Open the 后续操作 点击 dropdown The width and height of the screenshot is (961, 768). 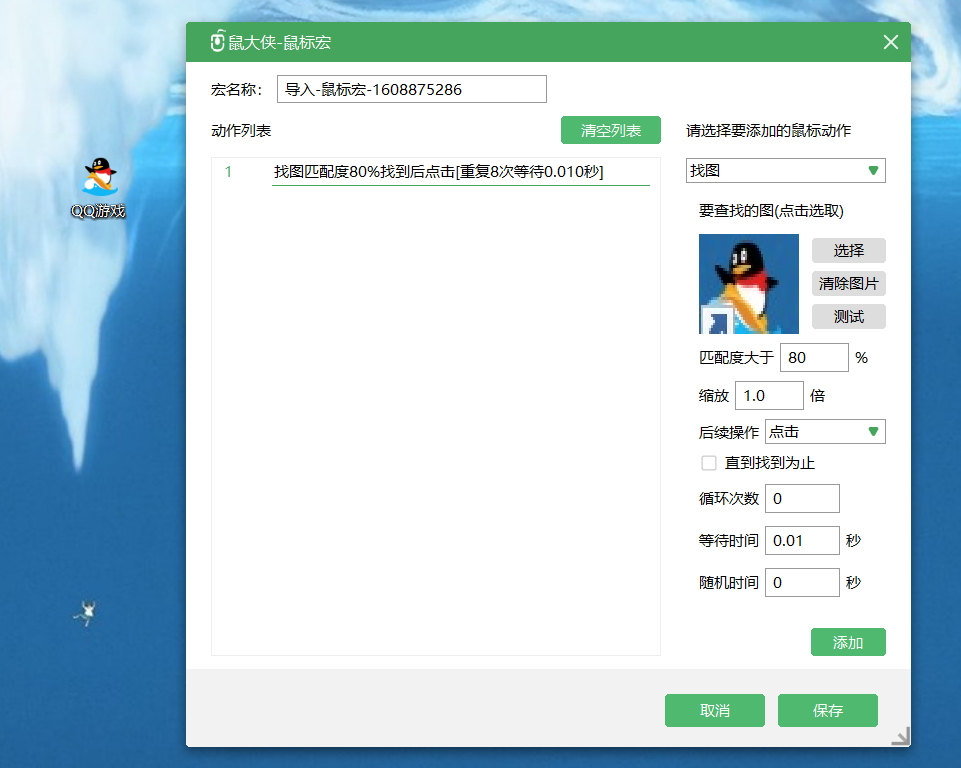824,432
